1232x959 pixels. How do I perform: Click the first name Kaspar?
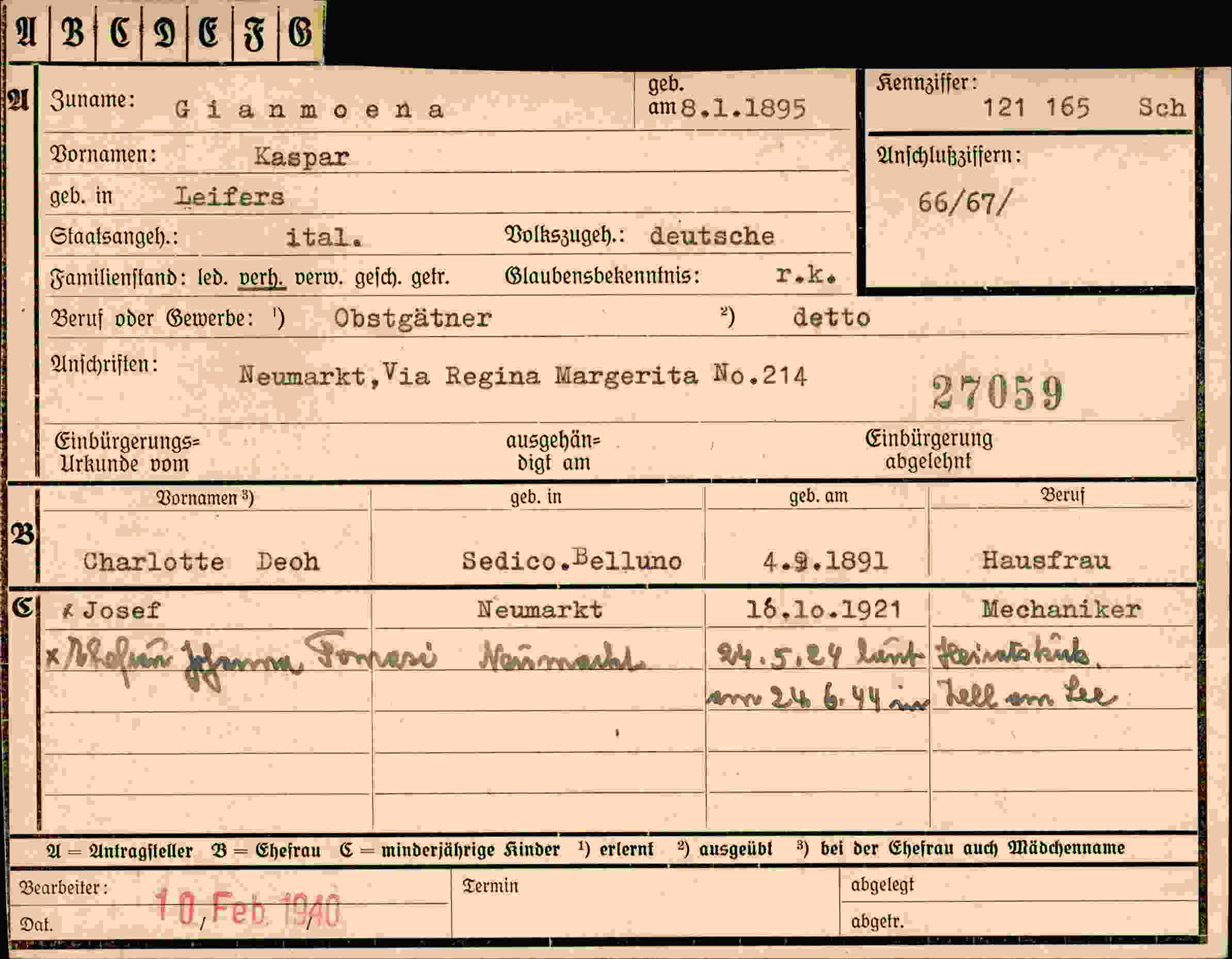point(301,156)
